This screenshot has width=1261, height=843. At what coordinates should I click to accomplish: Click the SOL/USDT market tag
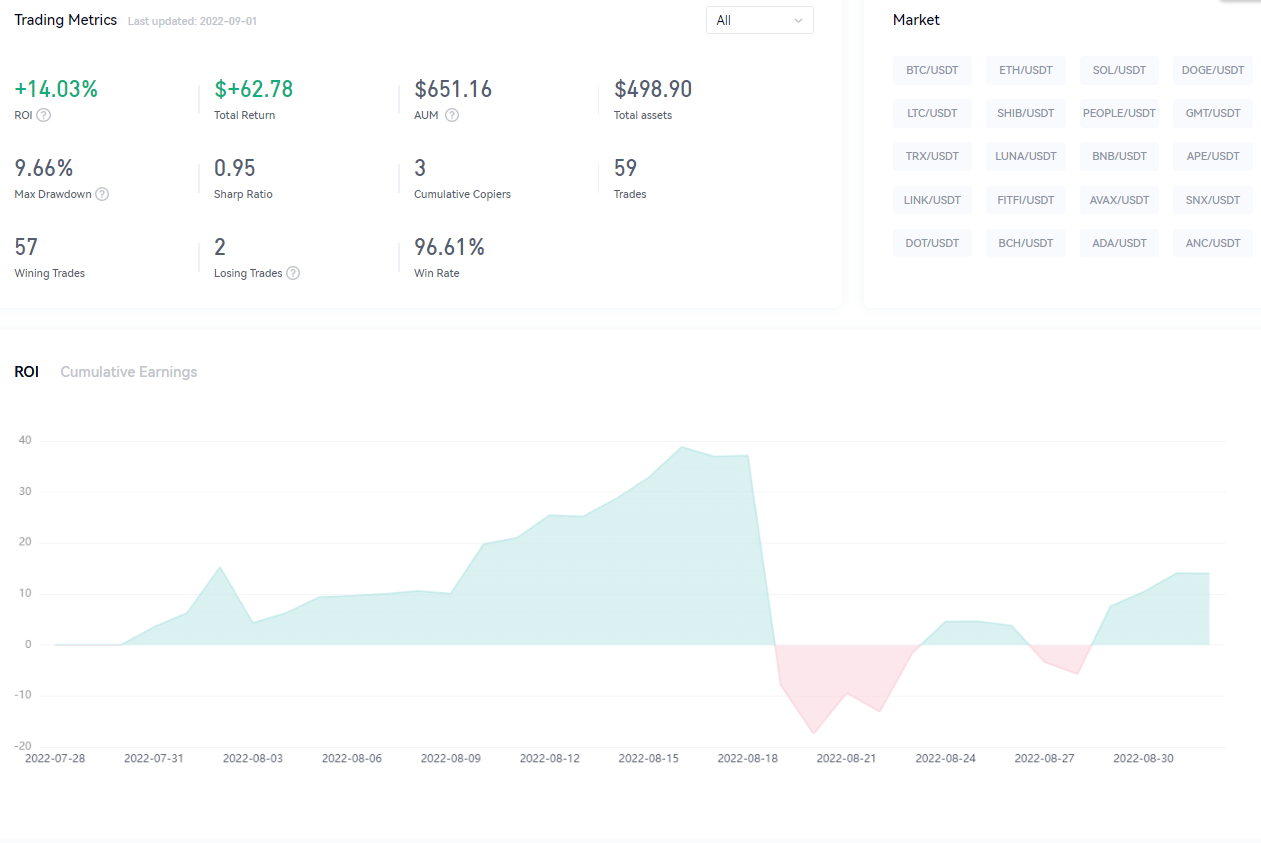click(x=1119, y=70)
